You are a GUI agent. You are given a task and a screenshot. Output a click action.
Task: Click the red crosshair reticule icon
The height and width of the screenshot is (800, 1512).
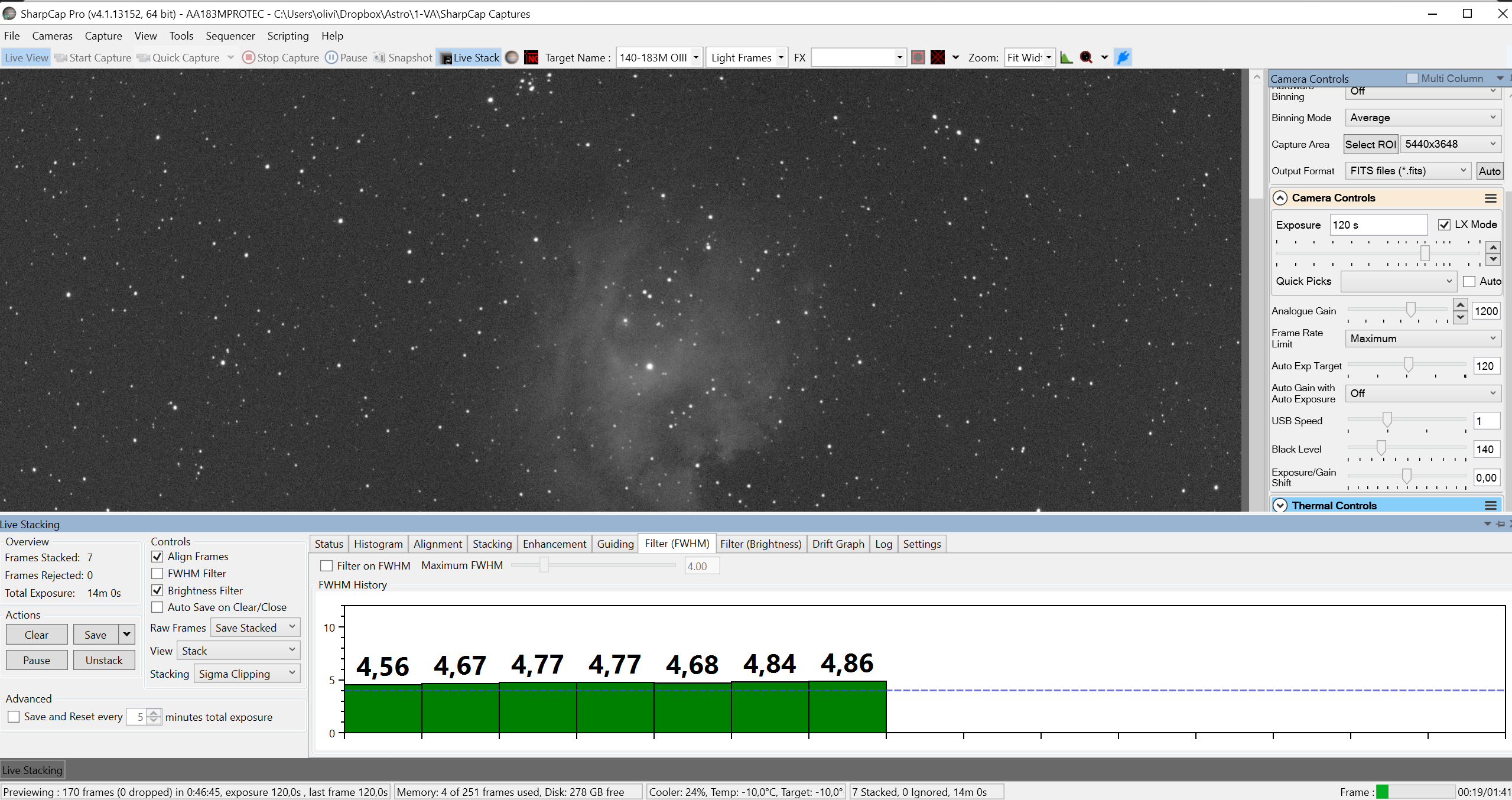pyautogui.click(x=938, y=57)
